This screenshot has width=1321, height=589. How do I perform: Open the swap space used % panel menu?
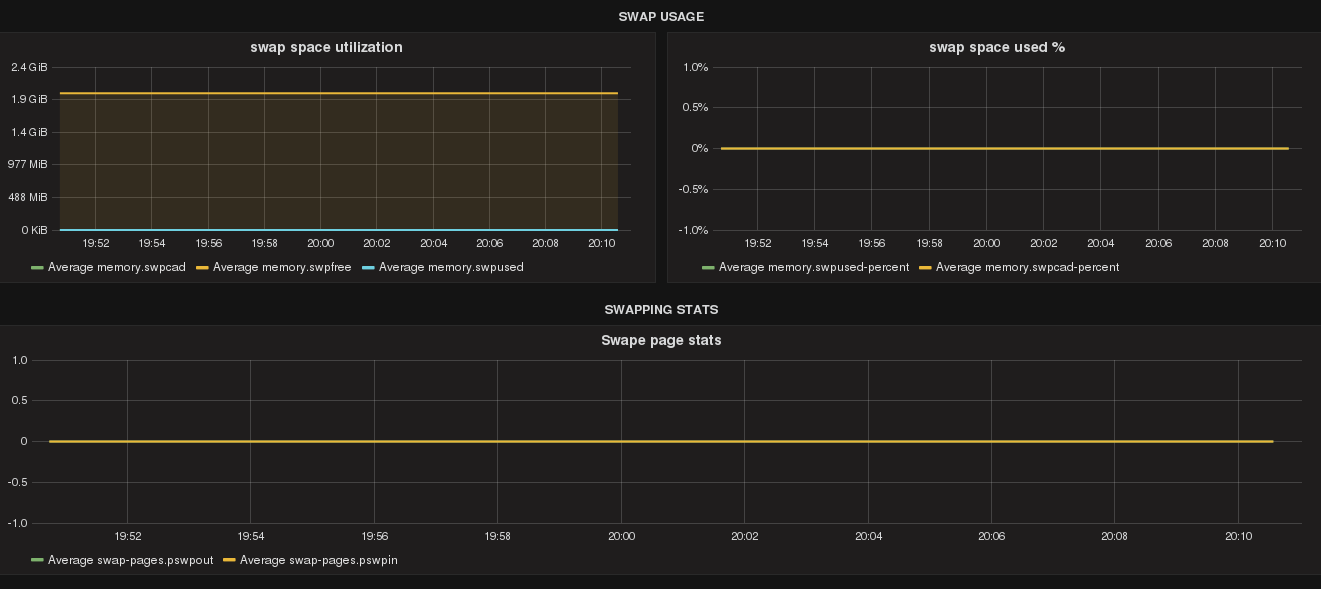[x=997, y=47]
